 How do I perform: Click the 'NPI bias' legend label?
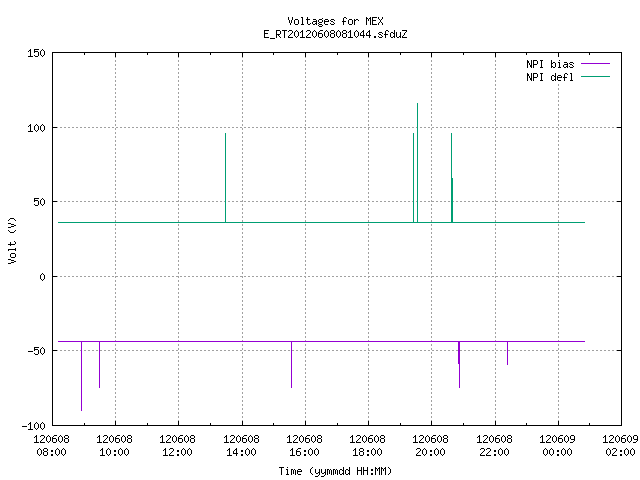click(x=550, y=64)
